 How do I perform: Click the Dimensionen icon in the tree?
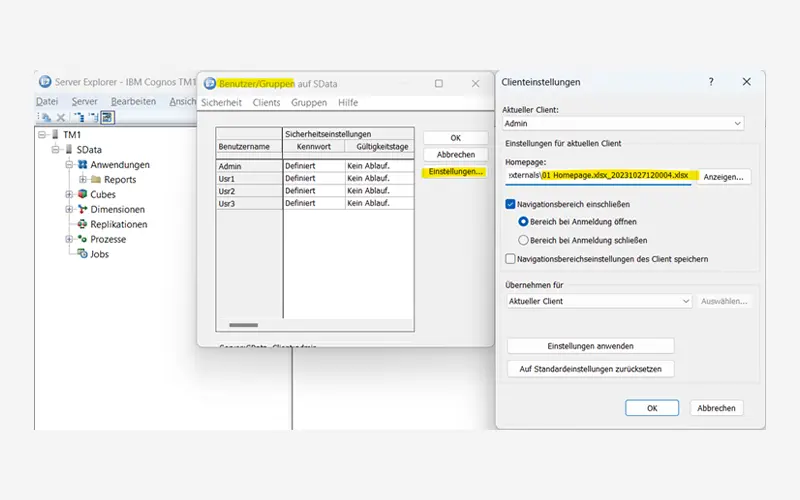(83, 209)
